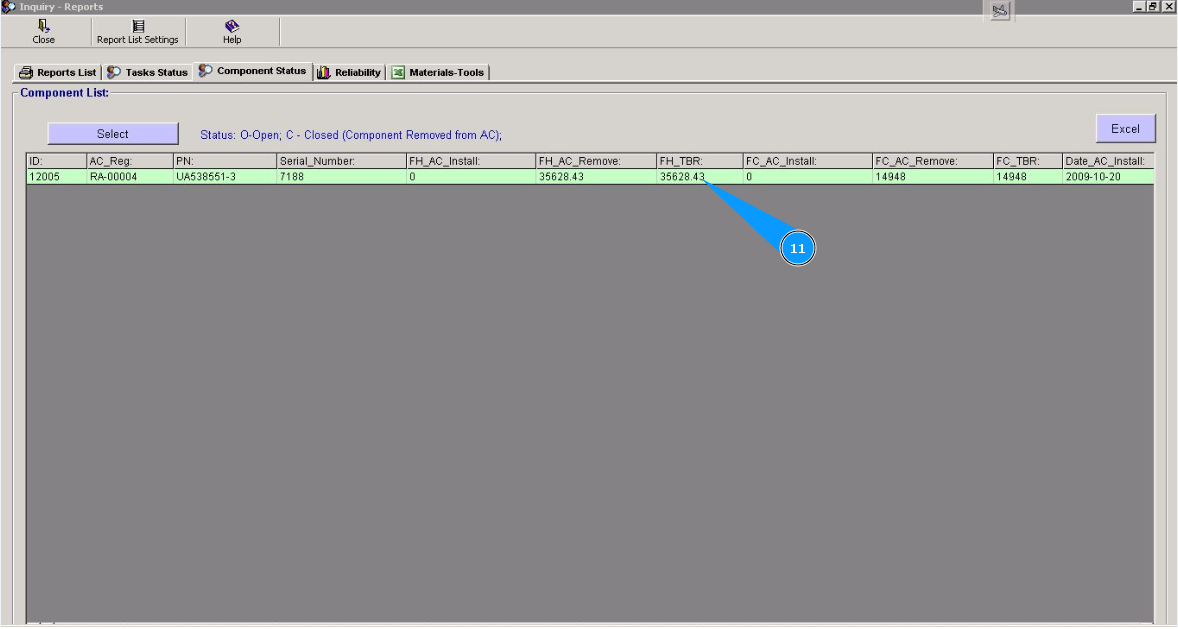The image size is (1178, 629).
Task: Click the status legend text Status: O-Open; C - Closed
Action: point(351,135)
